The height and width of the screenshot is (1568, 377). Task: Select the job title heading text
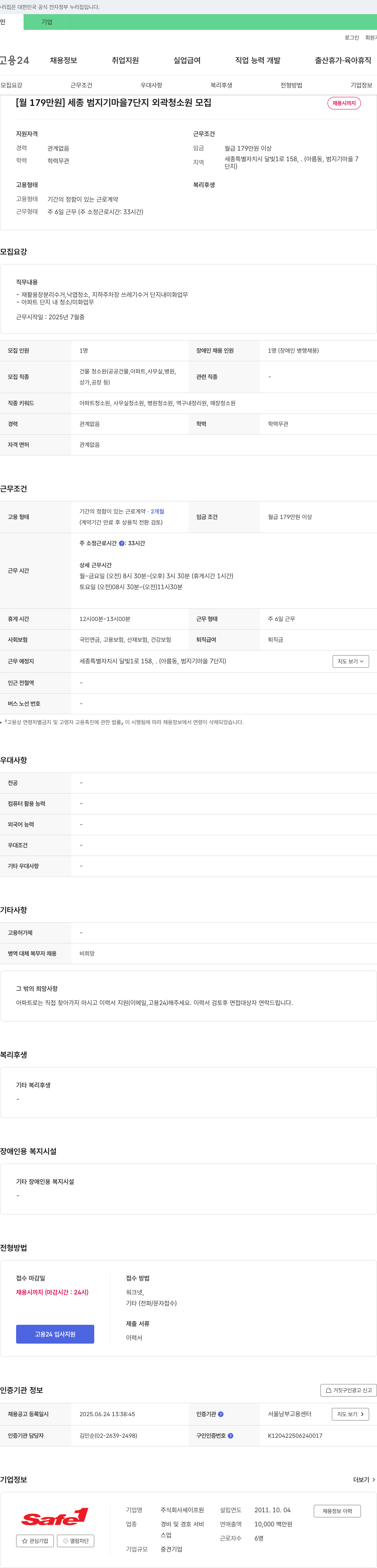(114, 102)
